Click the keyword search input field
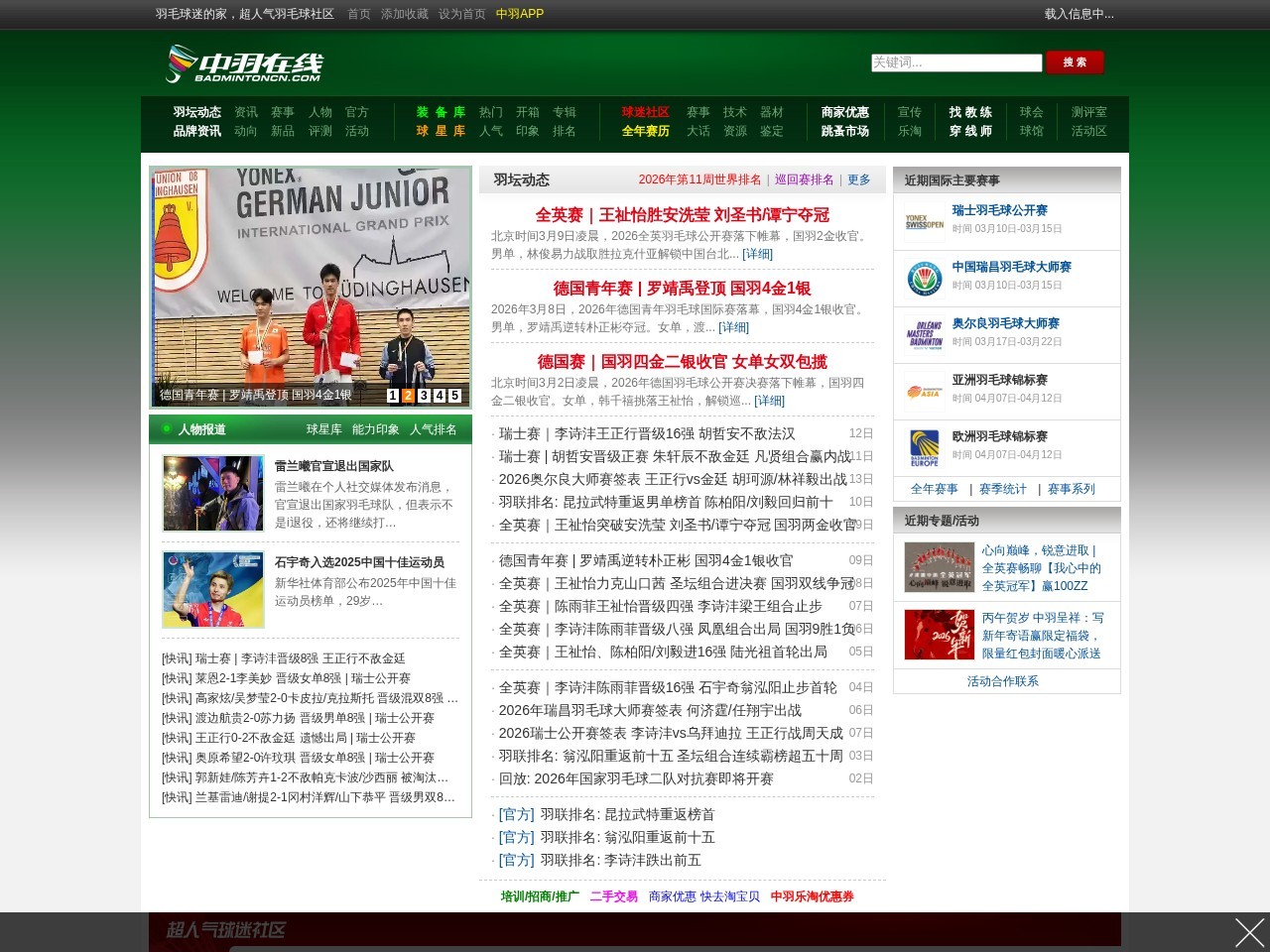 tap(955, 62)
